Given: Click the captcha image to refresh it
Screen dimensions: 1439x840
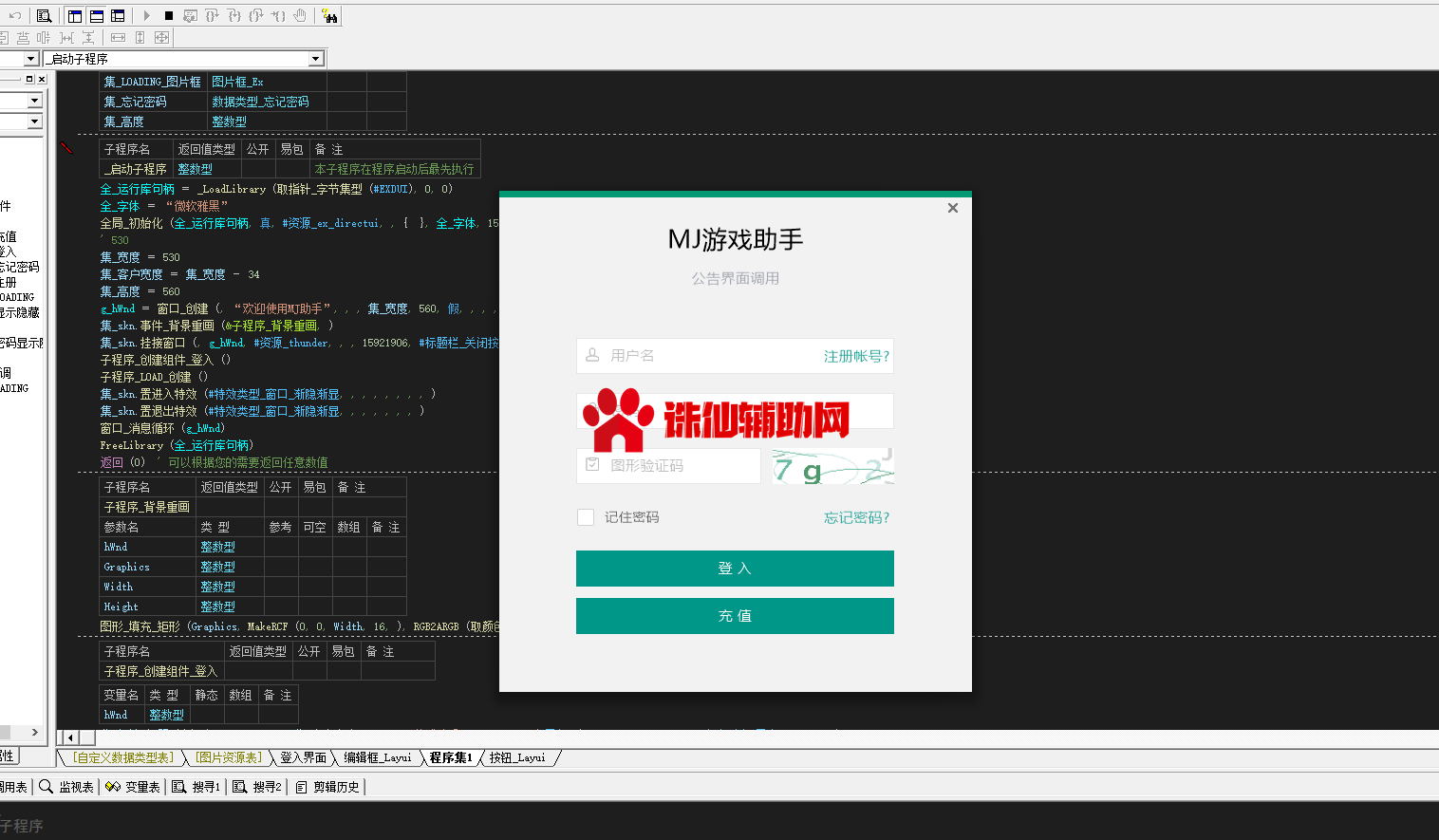Looking at the screenshot, I should [833, 466].
